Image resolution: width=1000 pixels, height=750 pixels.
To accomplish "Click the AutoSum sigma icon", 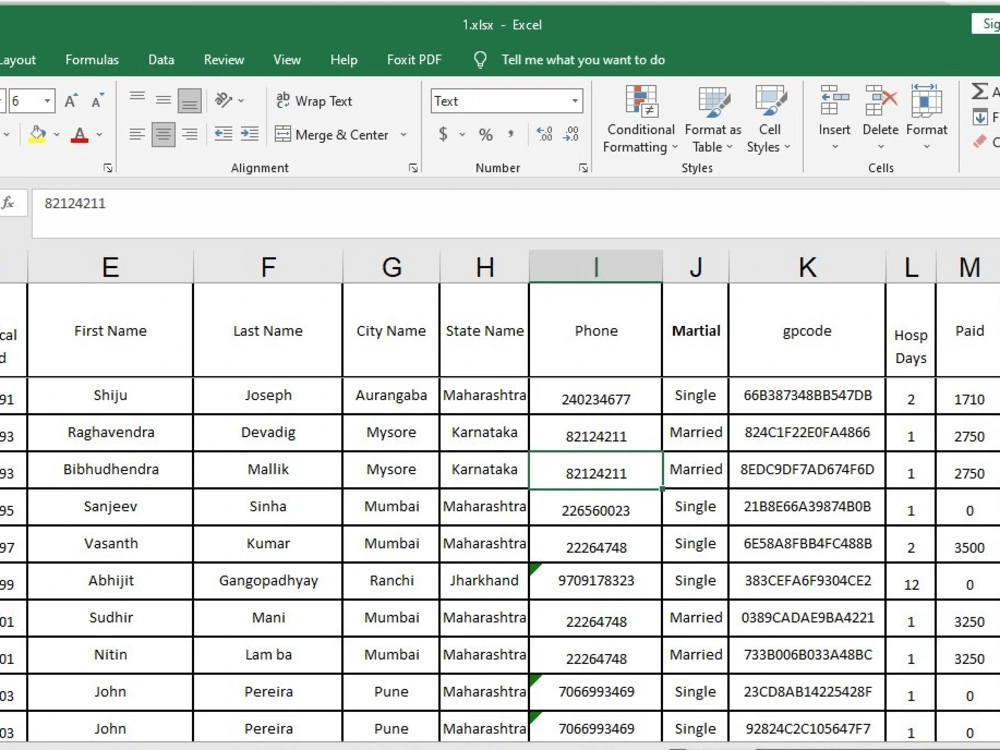I will (x=980, y=91).
